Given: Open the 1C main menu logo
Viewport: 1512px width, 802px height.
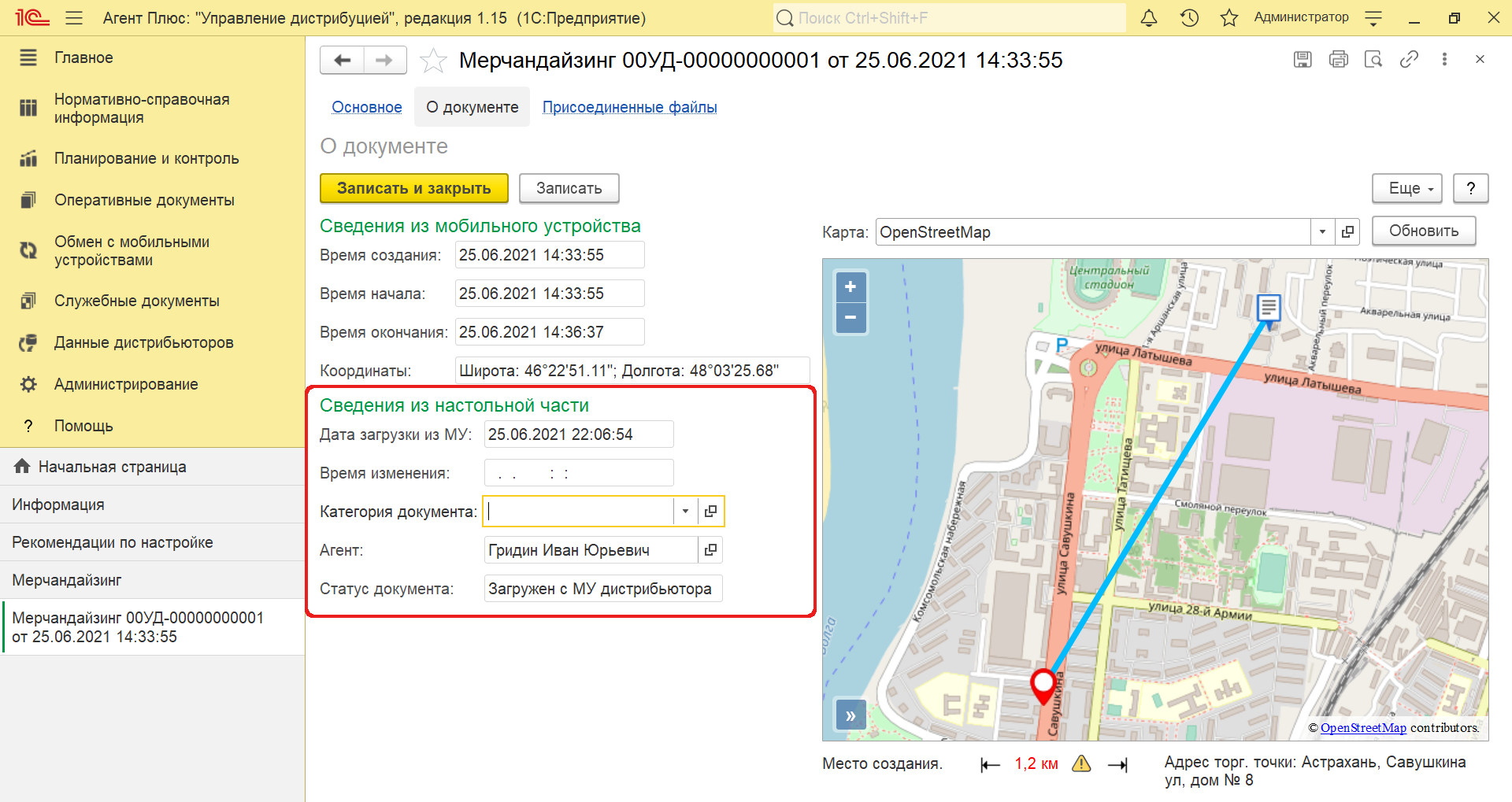Looking at the screenshot, I should pos(32,17).
